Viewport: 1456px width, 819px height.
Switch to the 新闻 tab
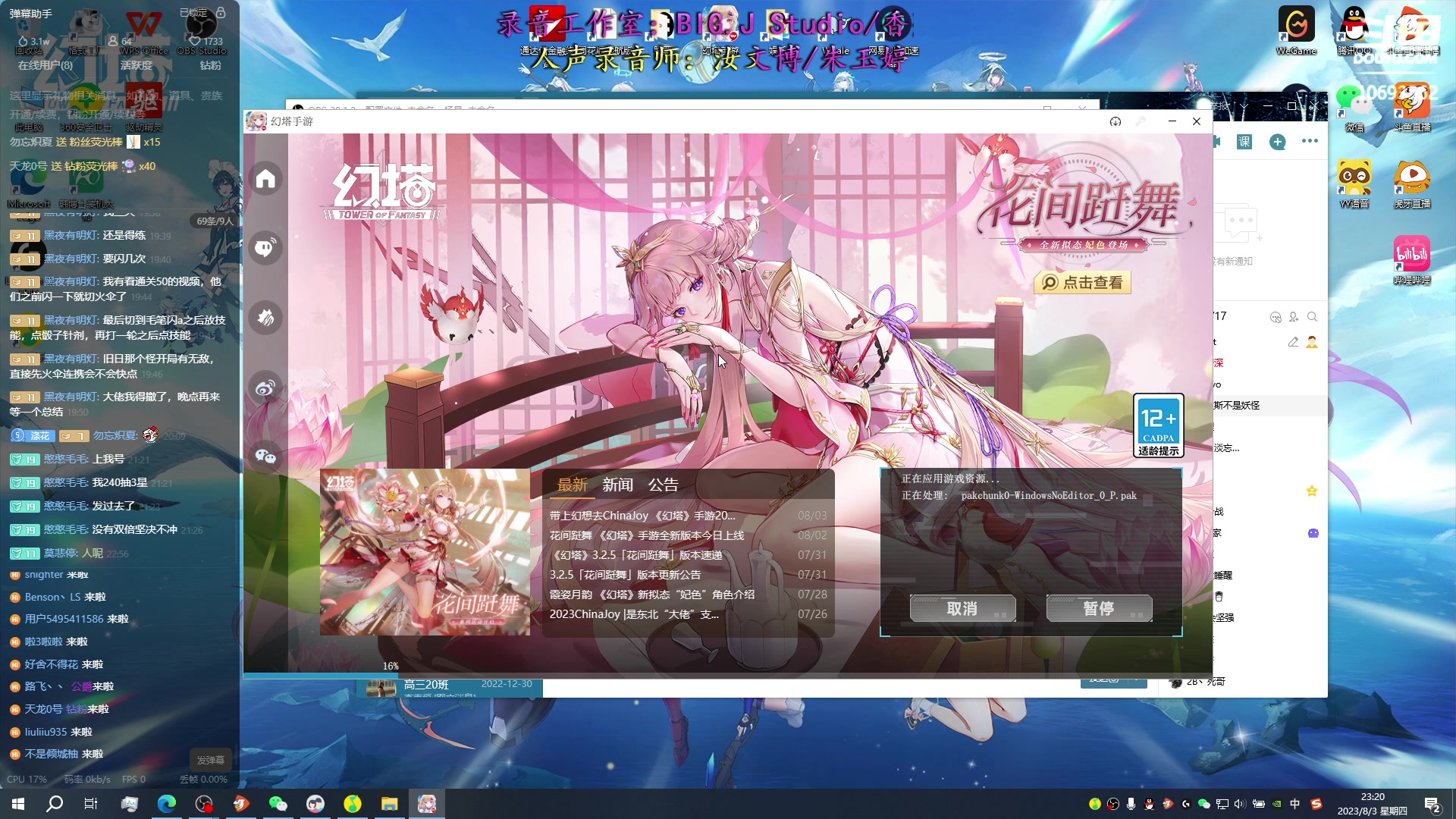[x=618, y=485]
